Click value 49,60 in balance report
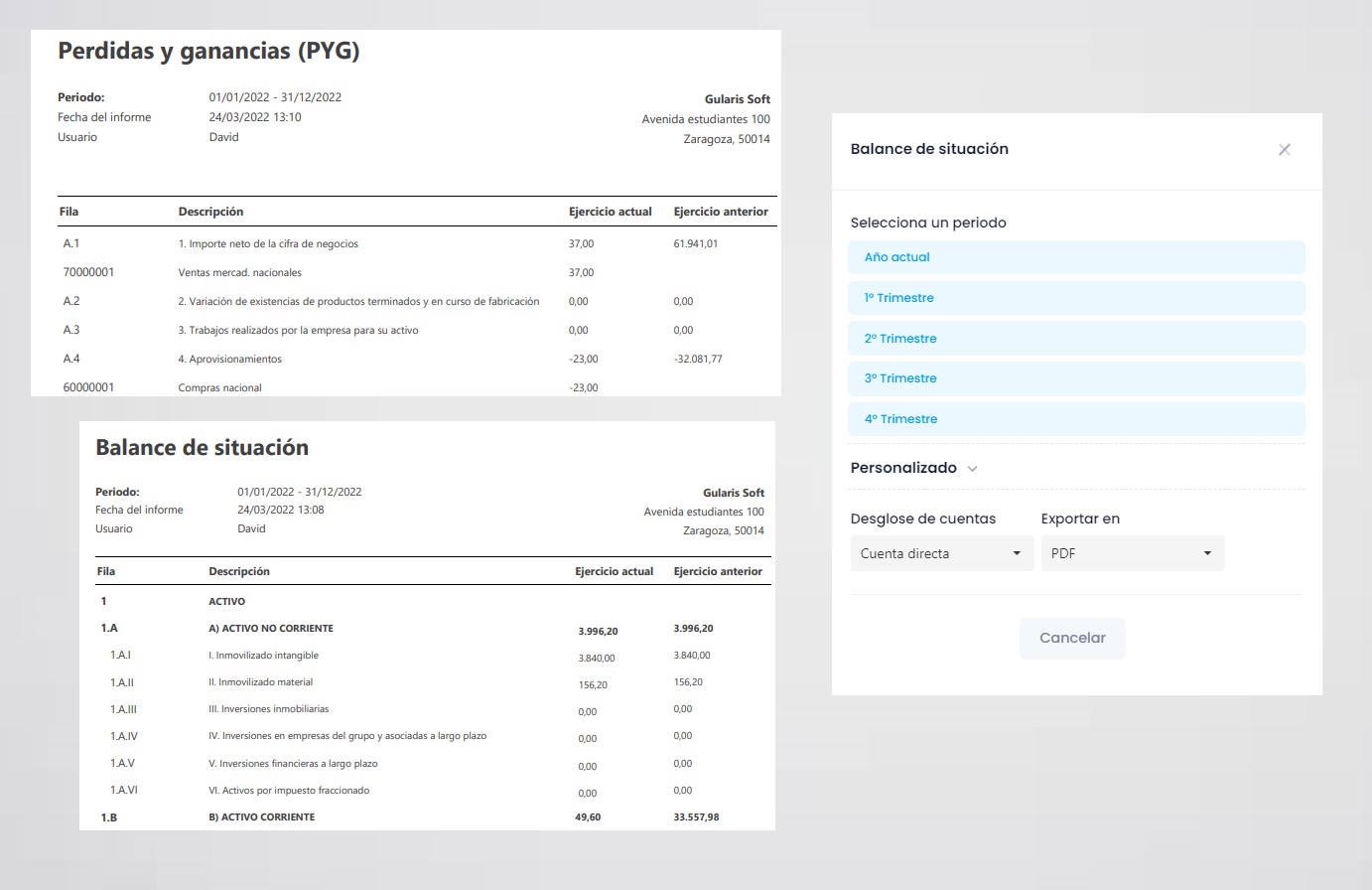1372x890 pixels. (x=588, y=816)
